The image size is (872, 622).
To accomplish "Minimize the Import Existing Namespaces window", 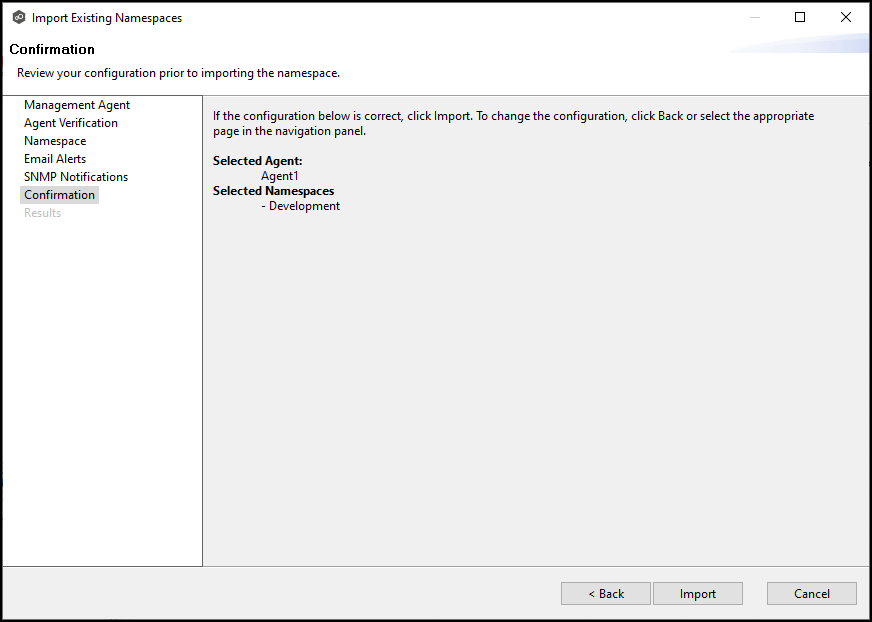I will (x=754, y=17).
